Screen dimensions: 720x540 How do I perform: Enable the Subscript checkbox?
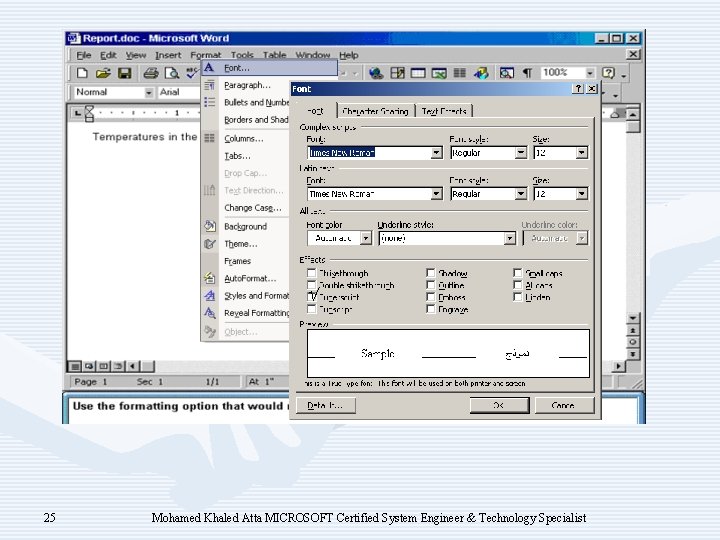click(x=312, y=309)
